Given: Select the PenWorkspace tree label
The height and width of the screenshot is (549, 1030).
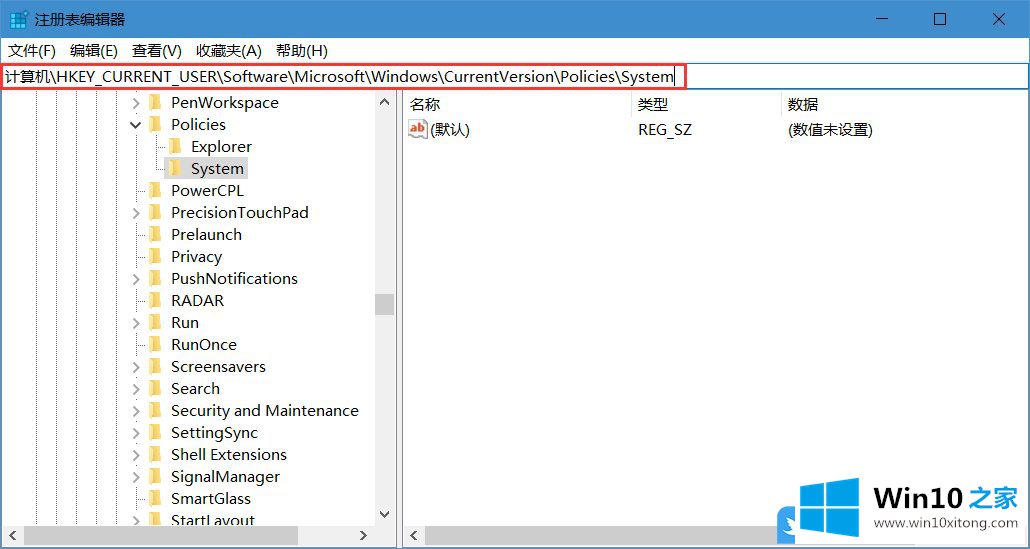Looking at the screenshot, I should [x=225, y=103].
